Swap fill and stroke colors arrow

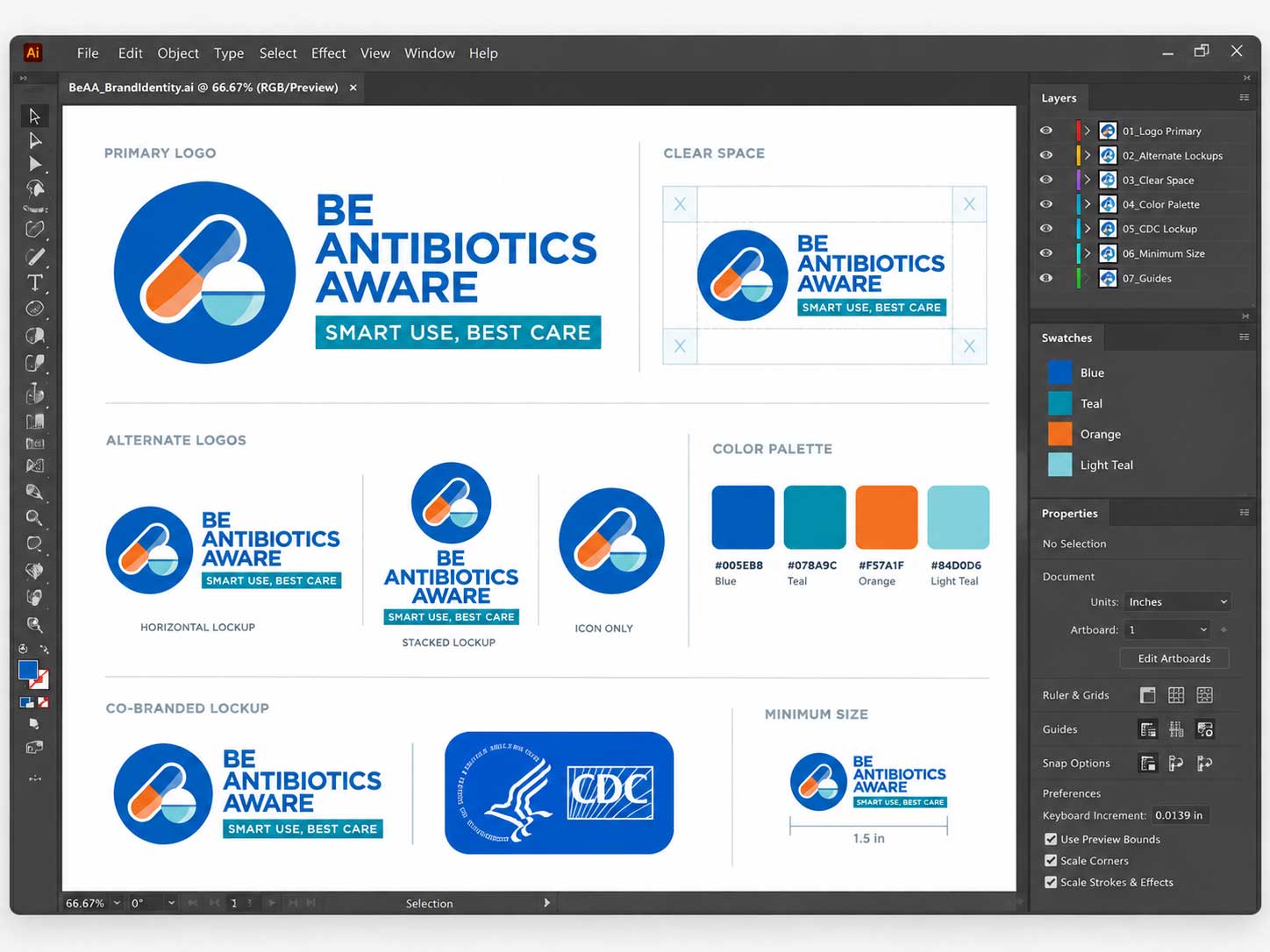pyautogui.click(x=44, y=650)
